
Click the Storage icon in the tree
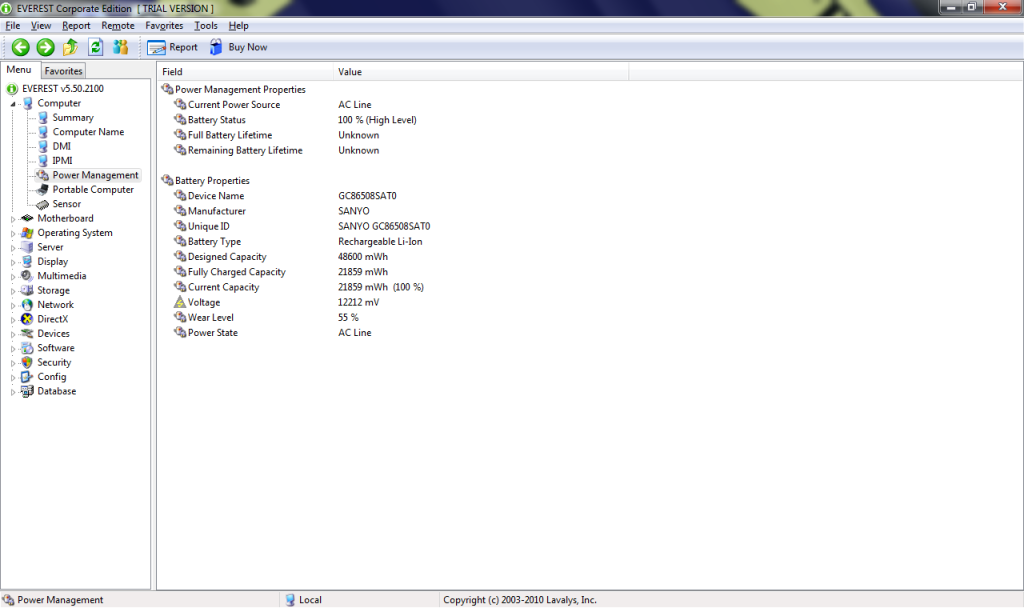[x=27, y=290]
